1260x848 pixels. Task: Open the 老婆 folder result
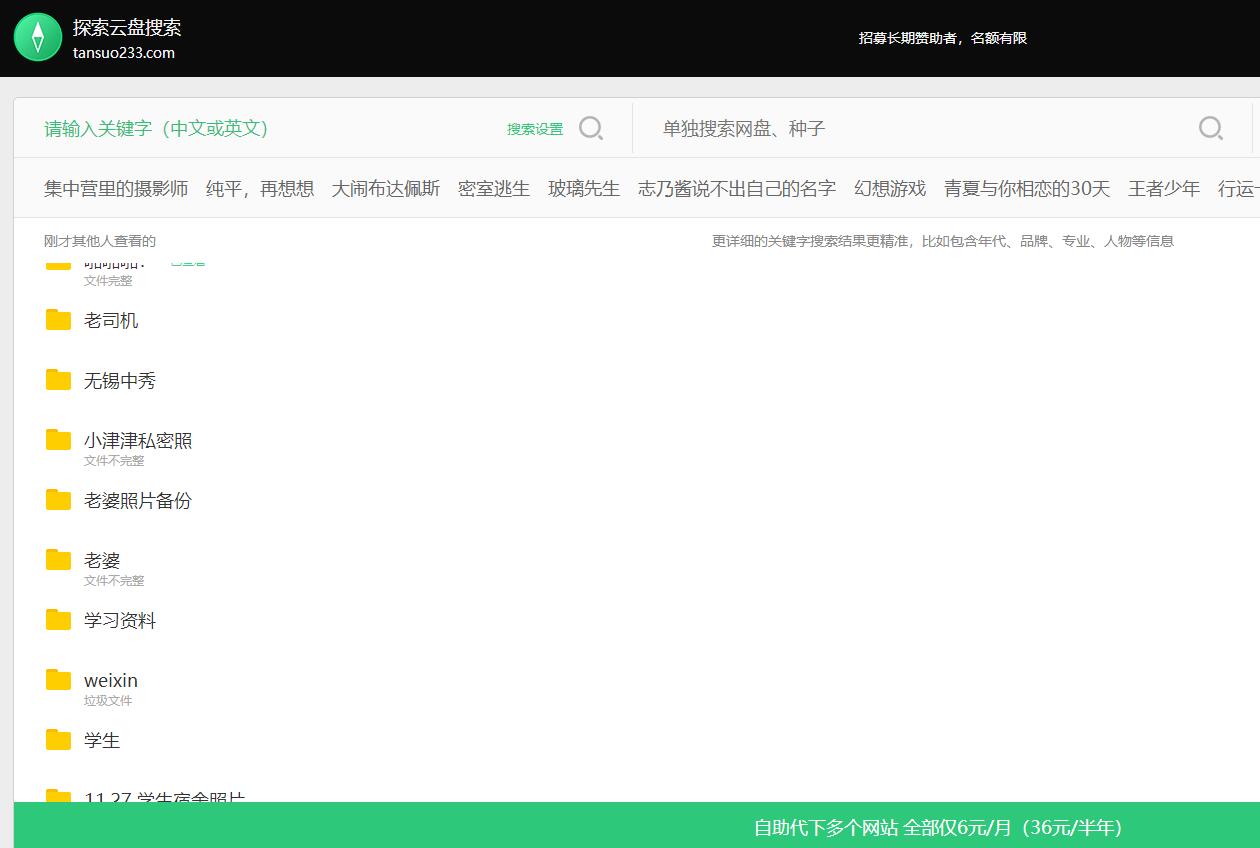(x=103, y=560)
